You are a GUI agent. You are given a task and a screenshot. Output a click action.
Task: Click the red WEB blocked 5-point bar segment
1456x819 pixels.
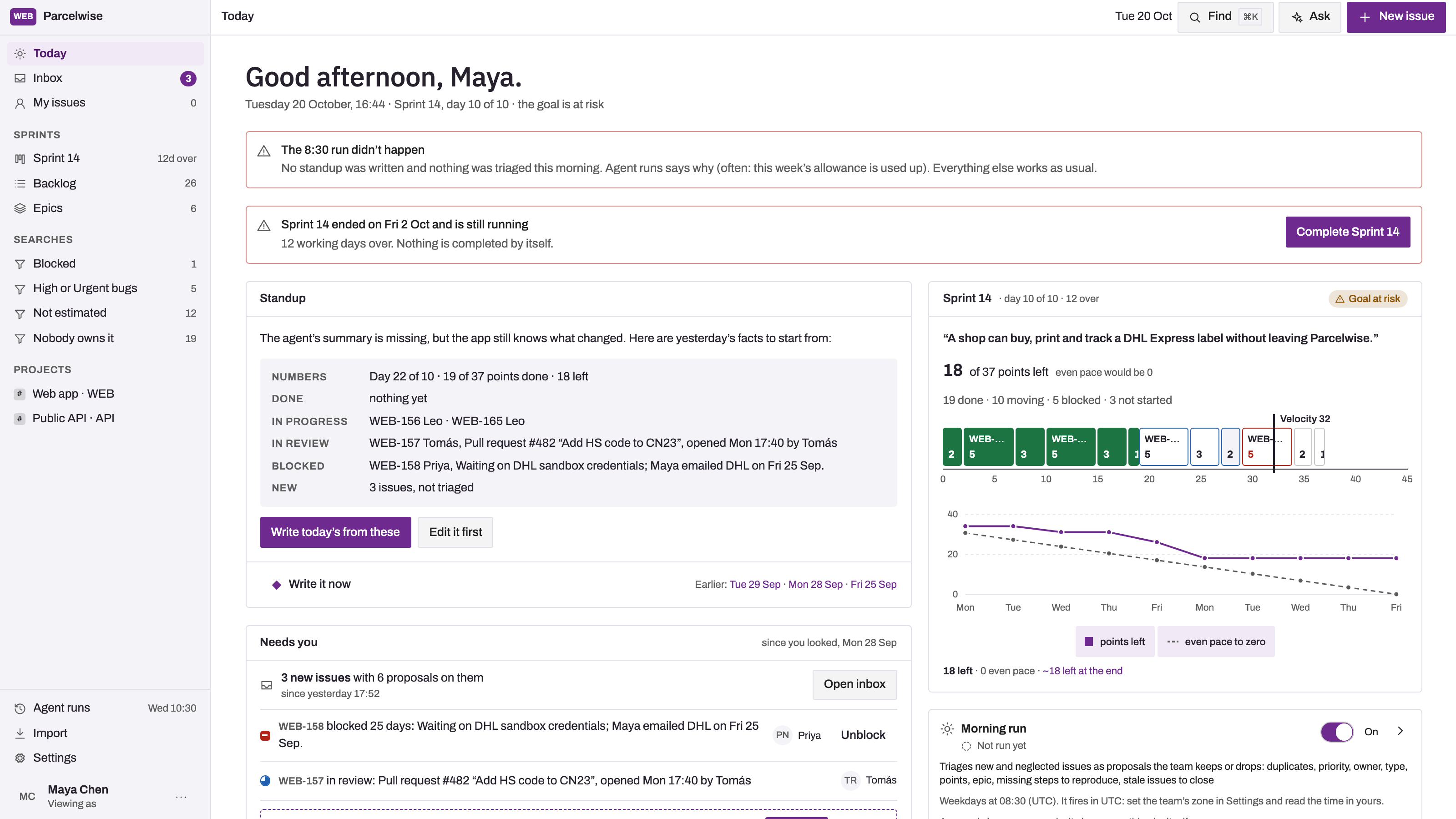[1267, 446]
